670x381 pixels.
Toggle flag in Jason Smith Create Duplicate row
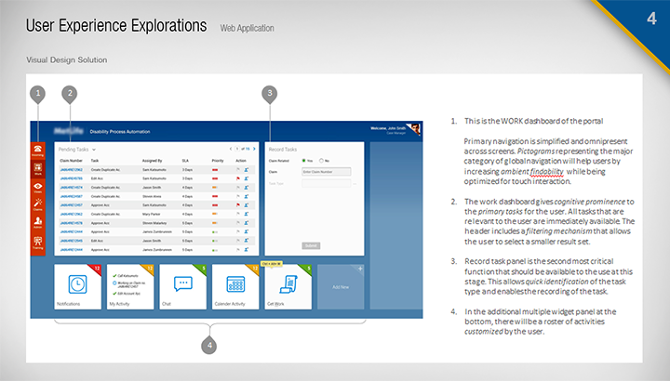point(238,188)
